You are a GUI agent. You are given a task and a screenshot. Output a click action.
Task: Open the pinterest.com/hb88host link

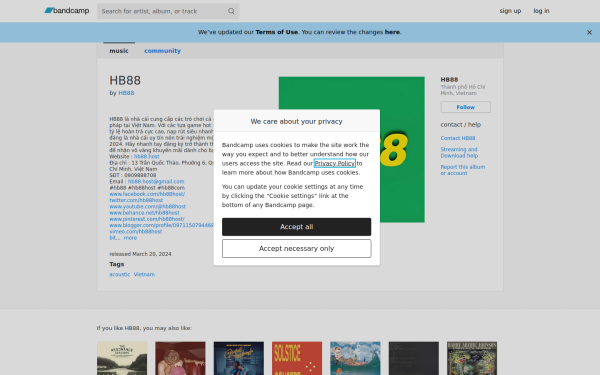(147, 219)
